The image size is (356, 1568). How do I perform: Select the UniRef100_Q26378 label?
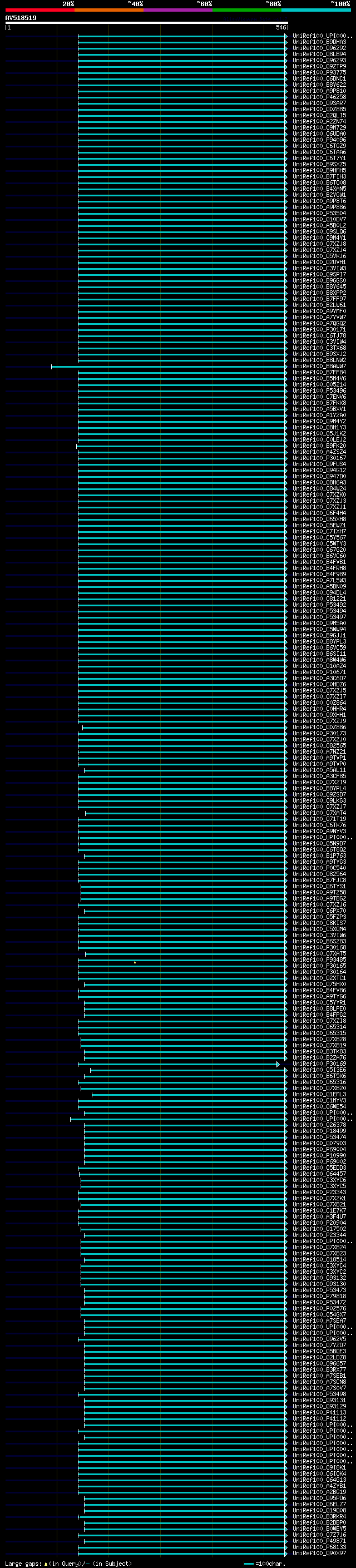click(x=319, y=1125)
